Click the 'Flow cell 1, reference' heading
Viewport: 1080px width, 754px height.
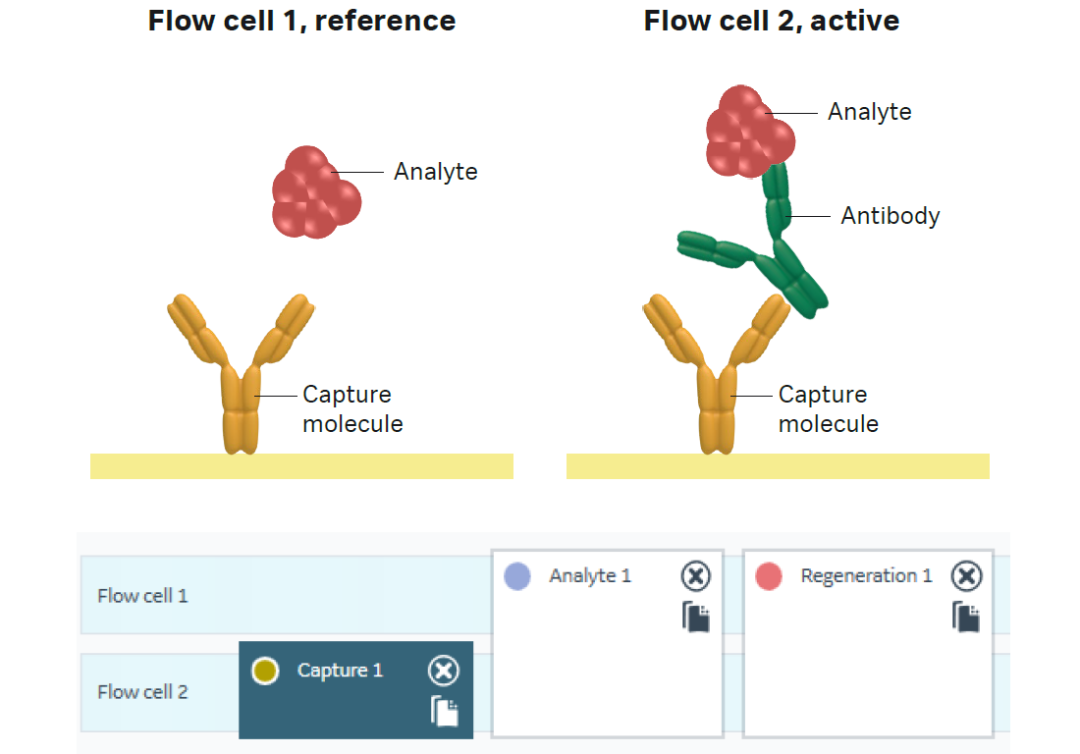302,21
